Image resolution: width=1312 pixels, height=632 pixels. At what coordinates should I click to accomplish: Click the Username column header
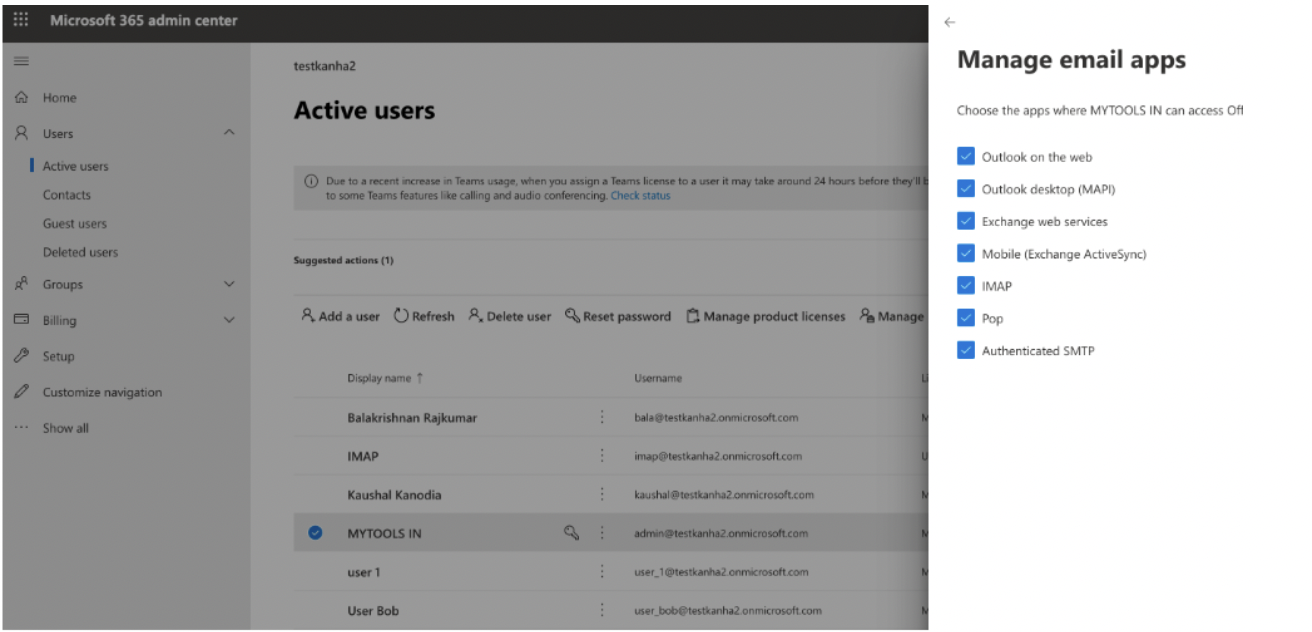[x=658, y=378]
